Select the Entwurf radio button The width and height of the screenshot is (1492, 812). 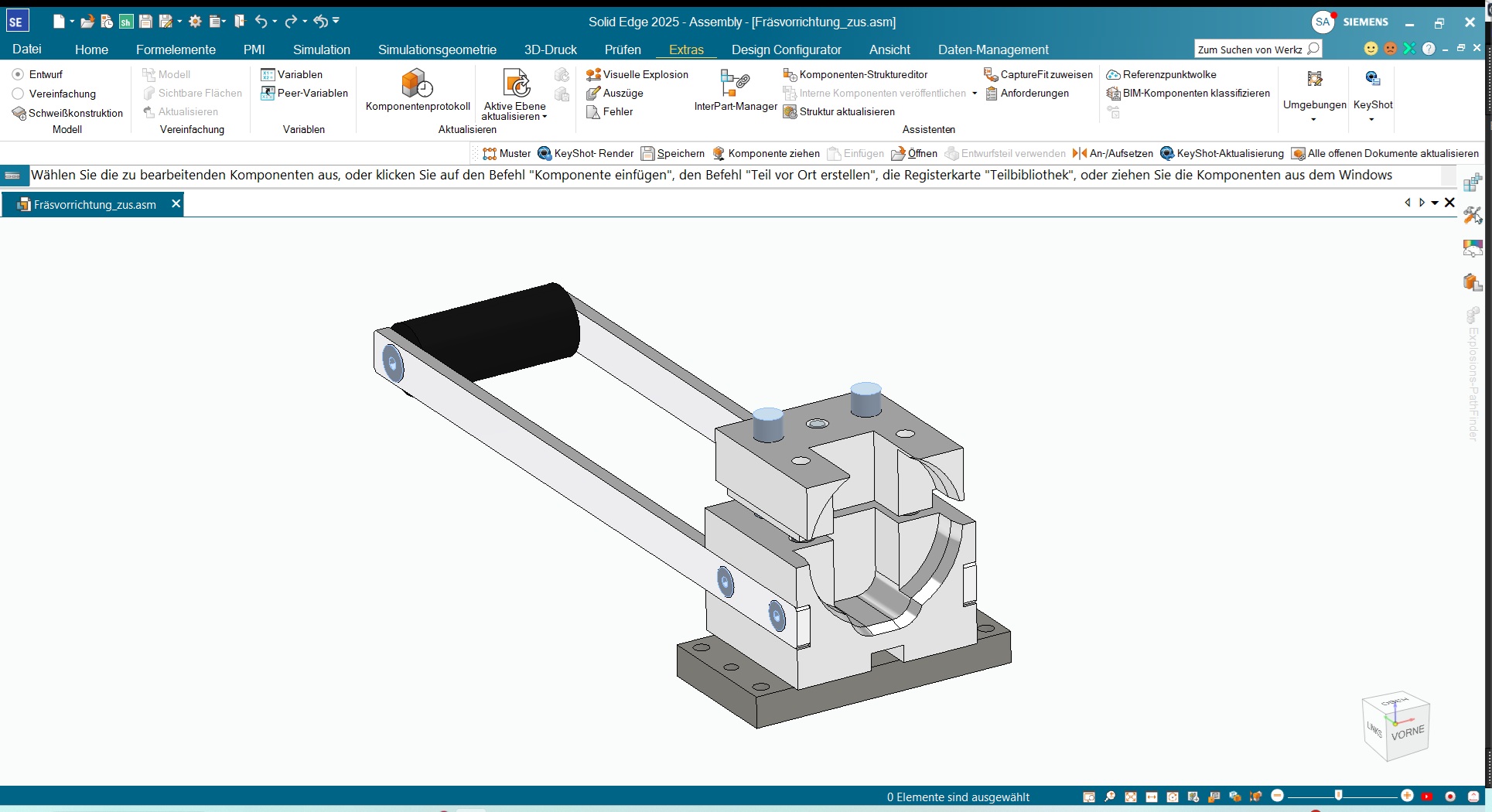tap(18, 74)
